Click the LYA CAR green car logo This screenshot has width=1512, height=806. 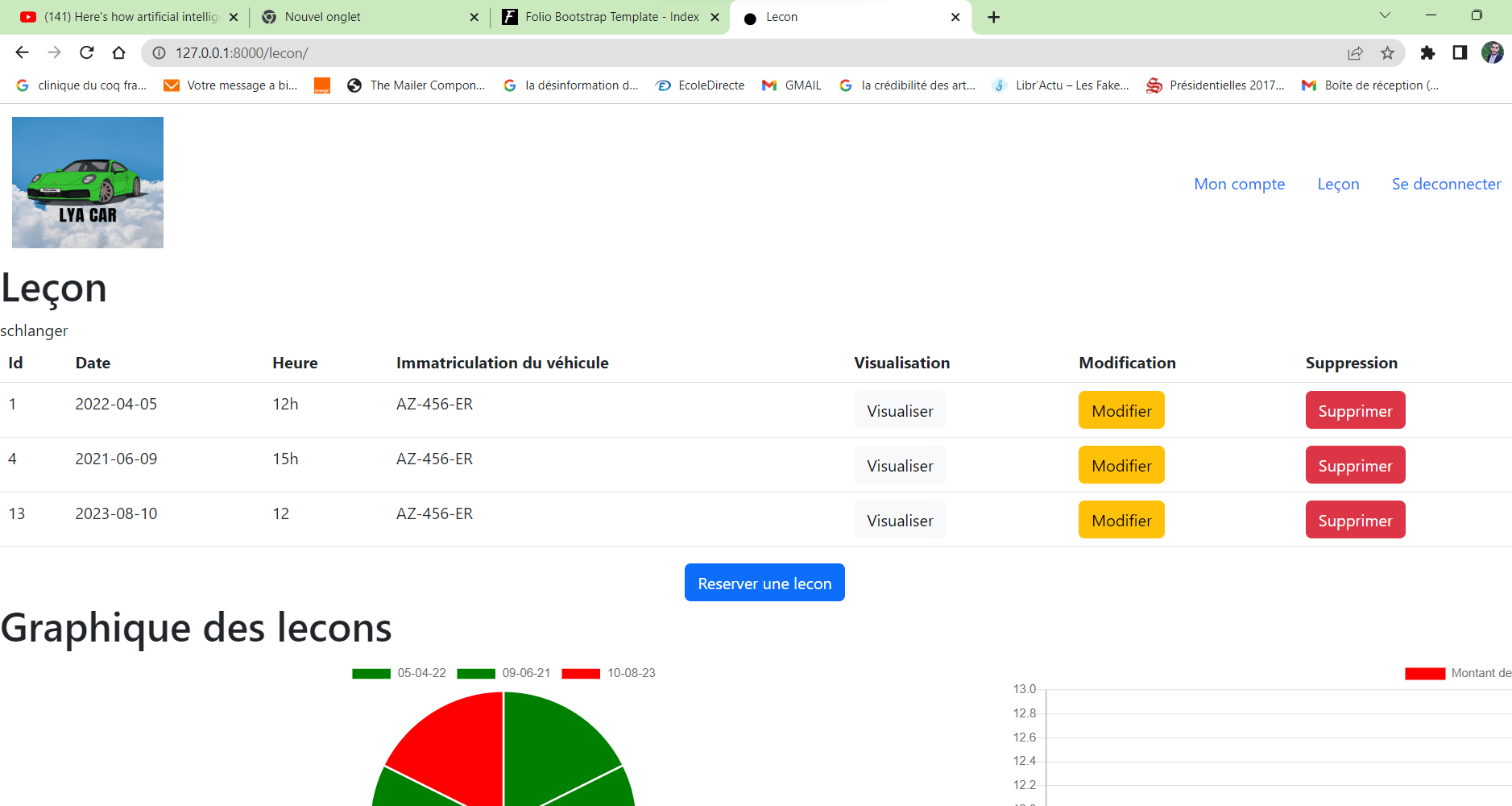[x=87, y=182]
